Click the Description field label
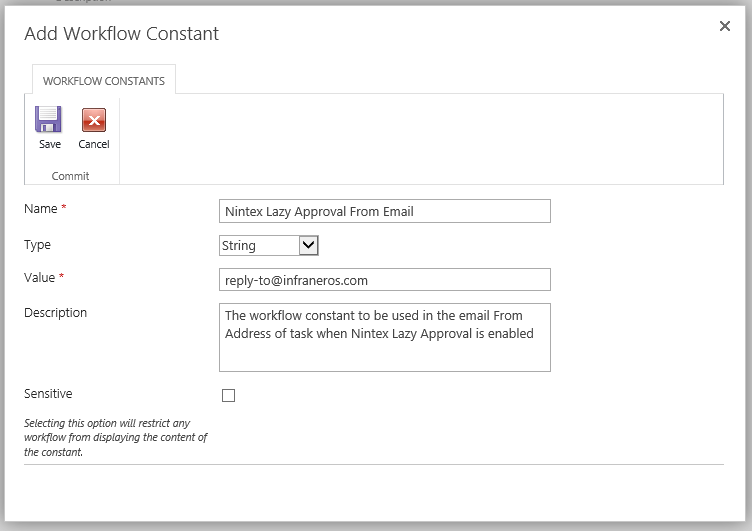 pyautogui.click(x=56, y=313)
